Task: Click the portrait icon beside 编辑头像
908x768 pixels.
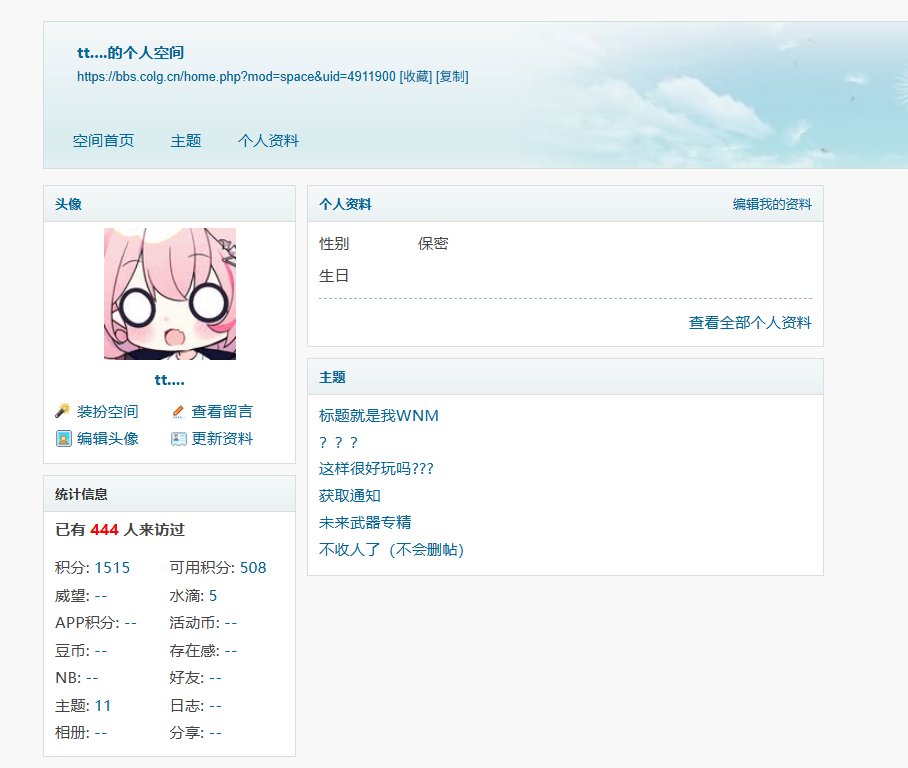Action: (x=63, y=438)
